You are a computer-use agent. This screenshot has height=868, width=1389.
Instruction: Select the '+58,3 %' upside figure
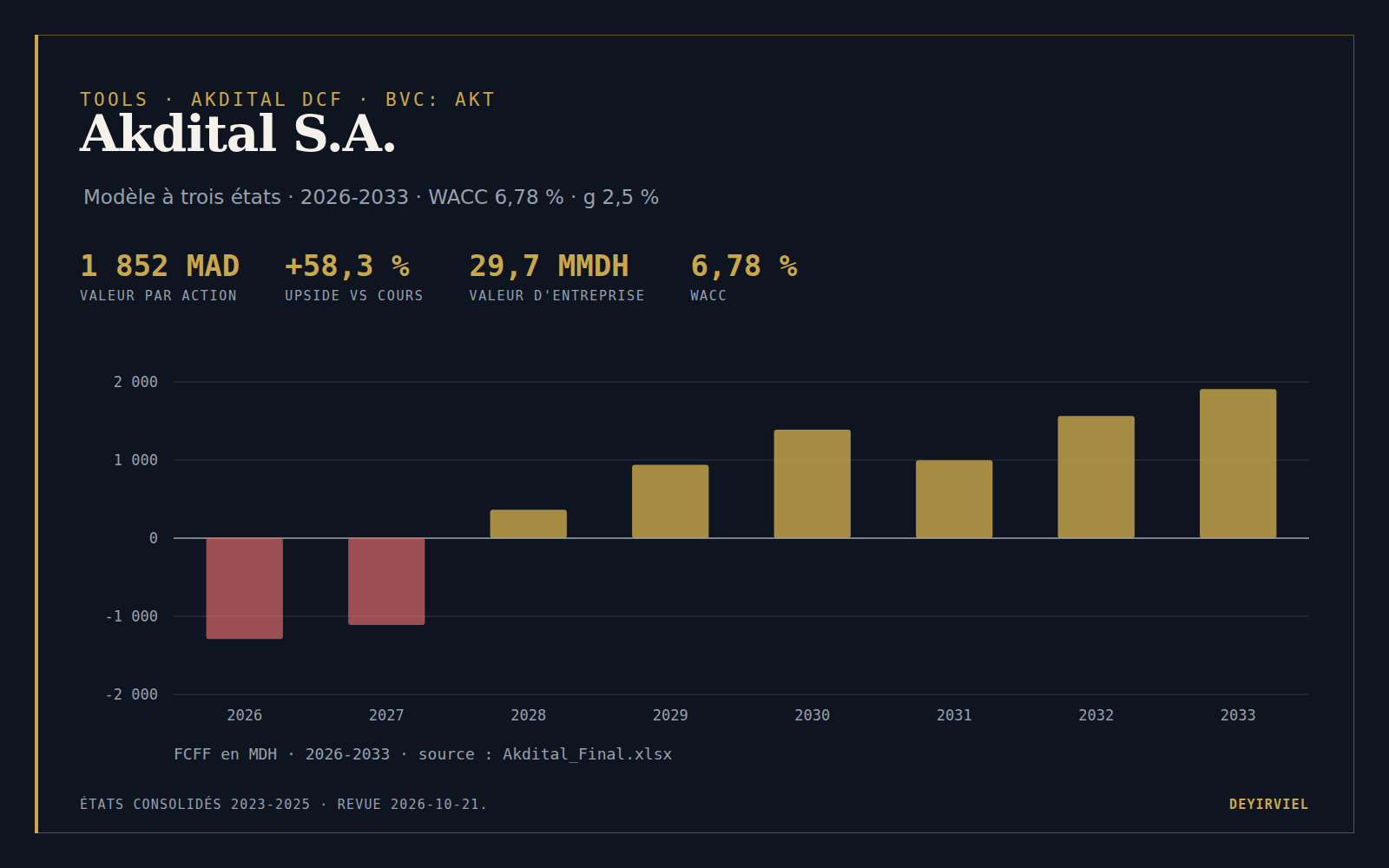click(x=347, y=266)
